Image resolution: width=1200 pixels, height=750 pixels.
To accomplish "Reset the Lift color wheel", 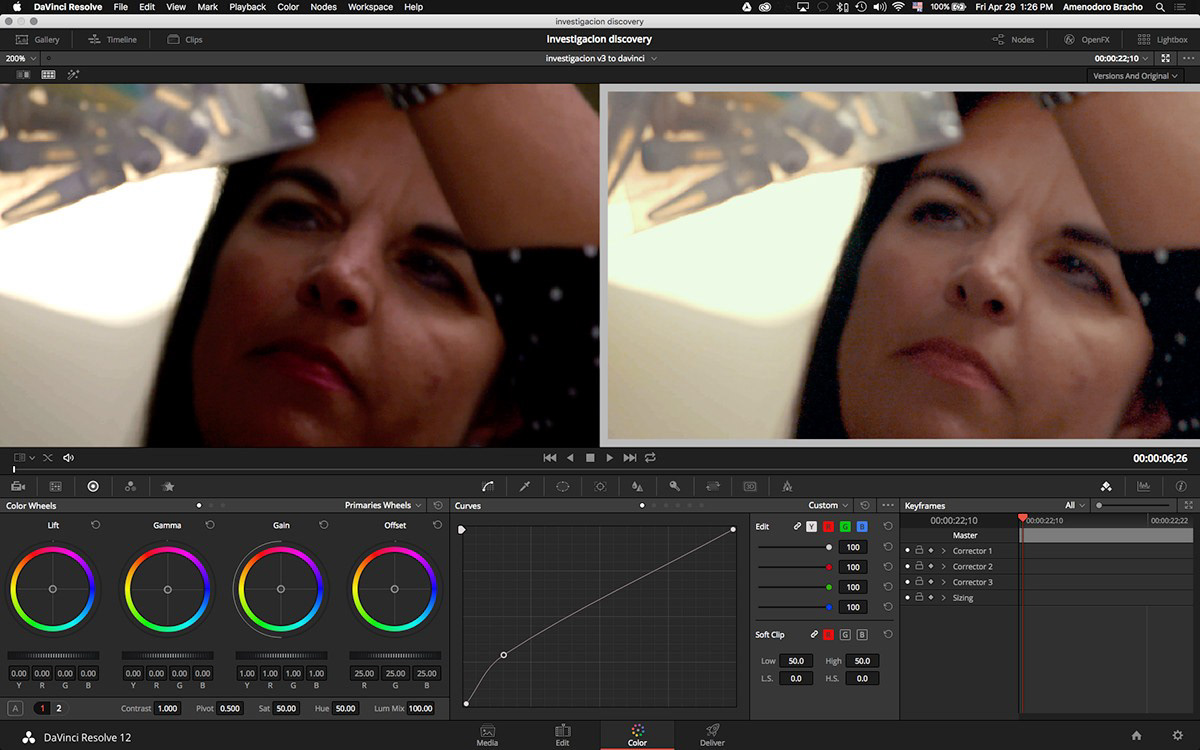I will 96,524.
